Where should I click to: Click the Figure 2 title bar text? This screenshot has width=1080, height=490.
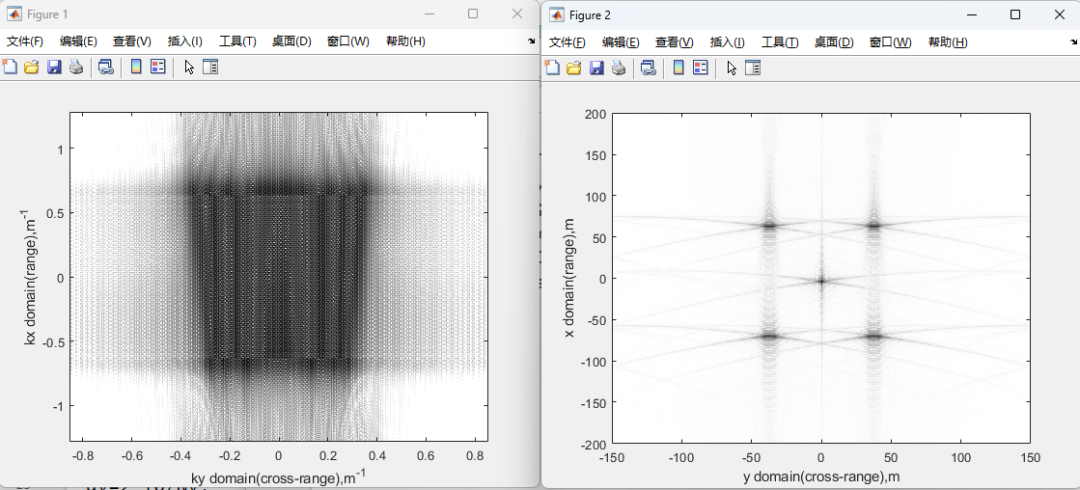(x=590, y=15)
